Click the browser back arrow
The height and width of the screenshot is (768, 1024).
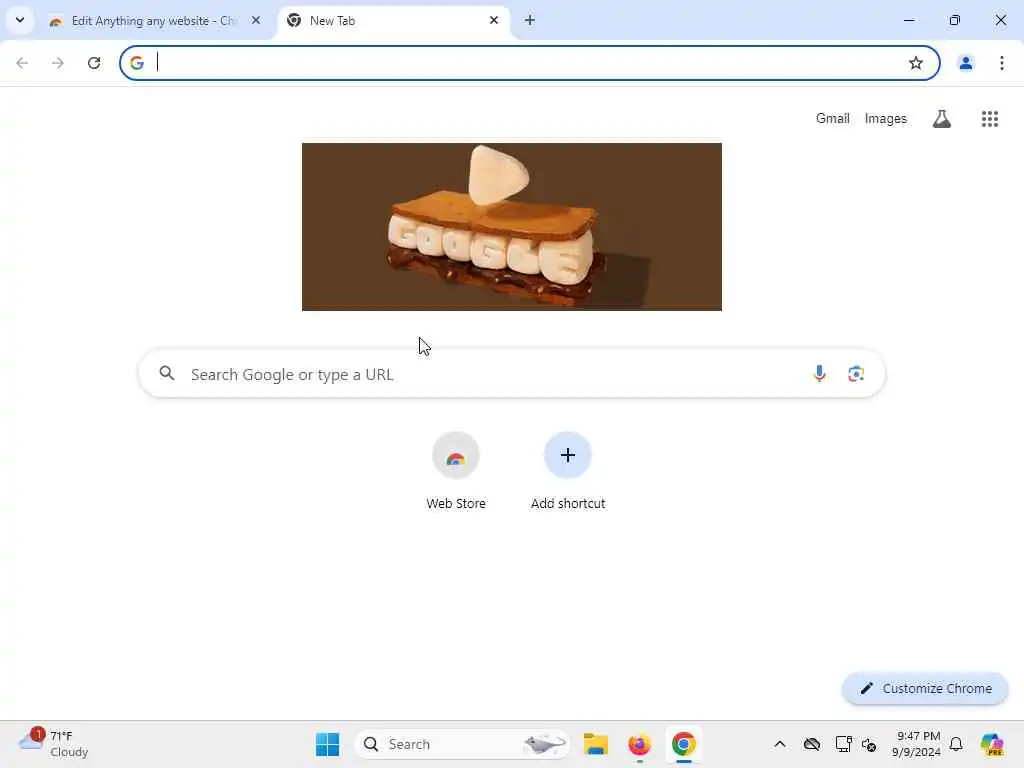(22, 63)
